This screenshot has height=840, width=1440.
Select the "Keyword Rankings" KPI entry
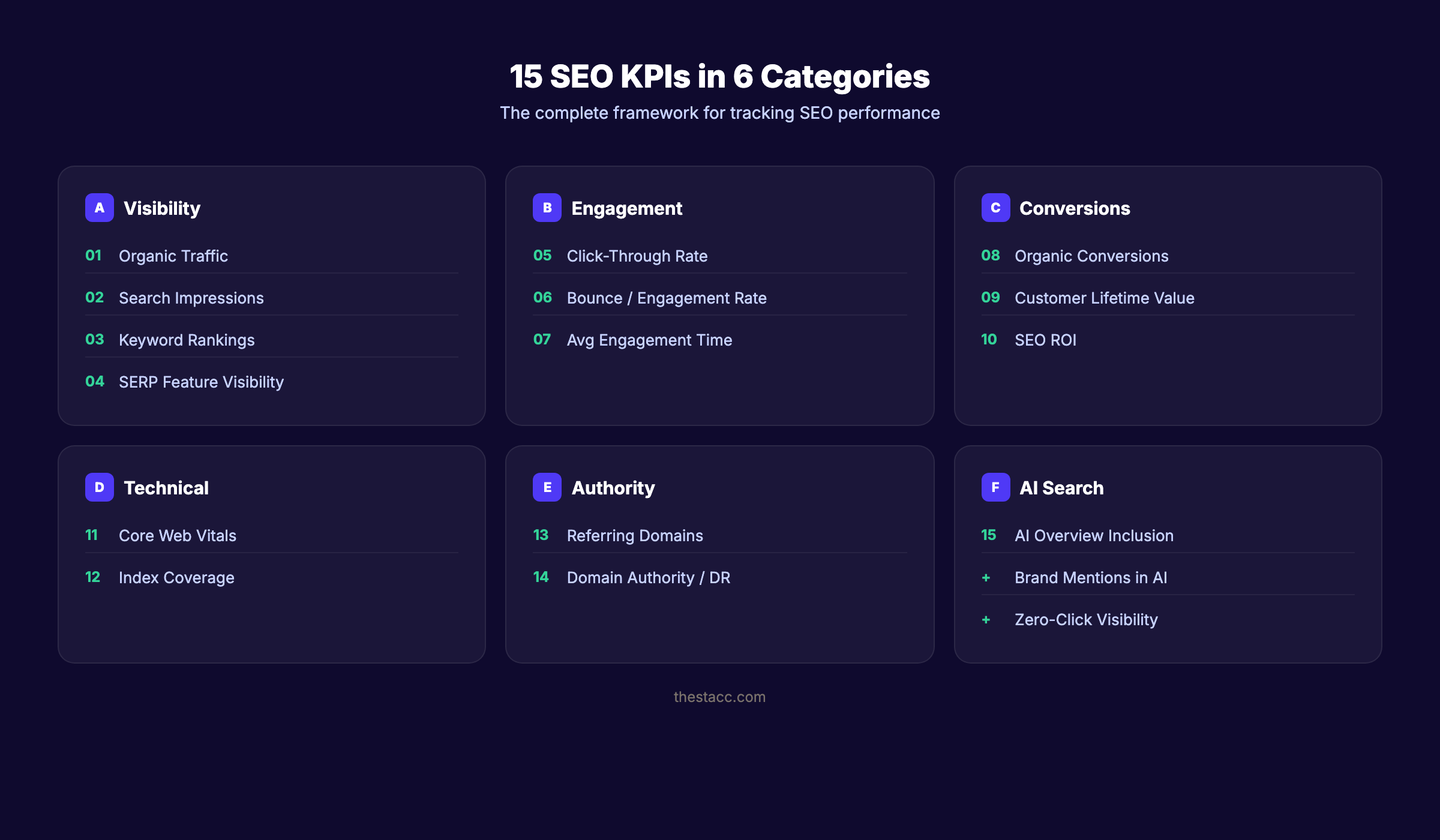pyautogui.click(x=186, y=340)
